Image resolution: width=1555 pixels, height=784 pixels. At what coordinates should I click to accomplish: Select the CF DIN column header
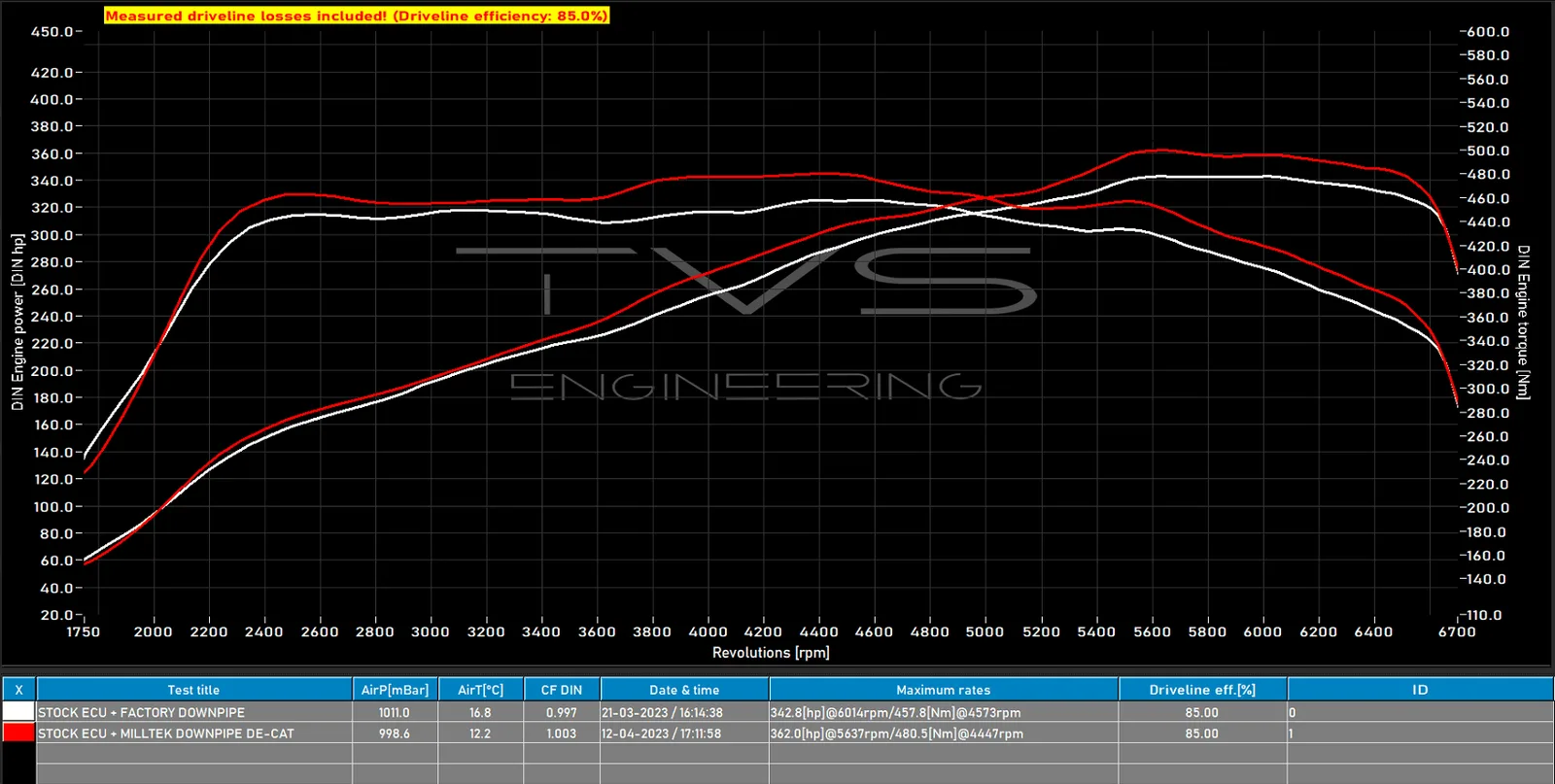tap(562, 690)
